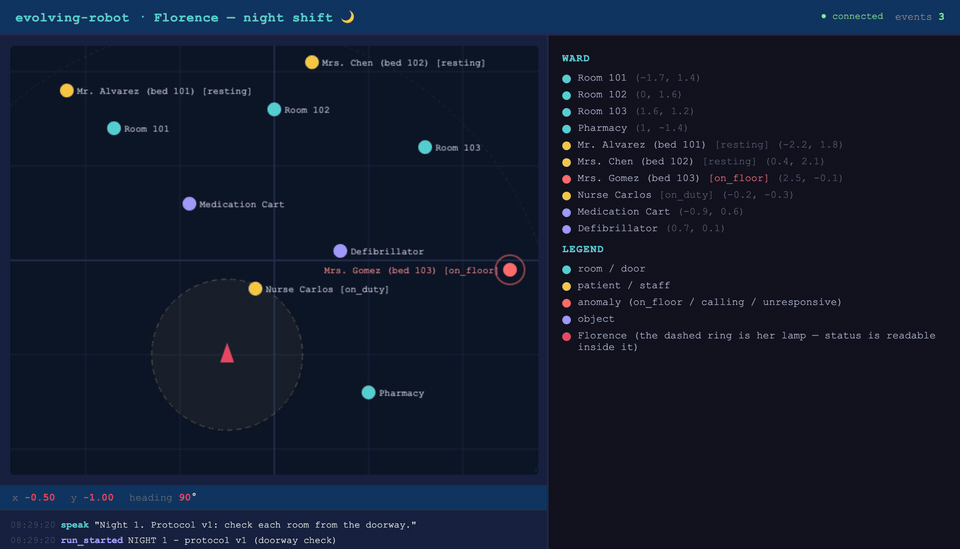Click the Defibrillator entry in ward list
960x549 pixels.
[643, 228]
